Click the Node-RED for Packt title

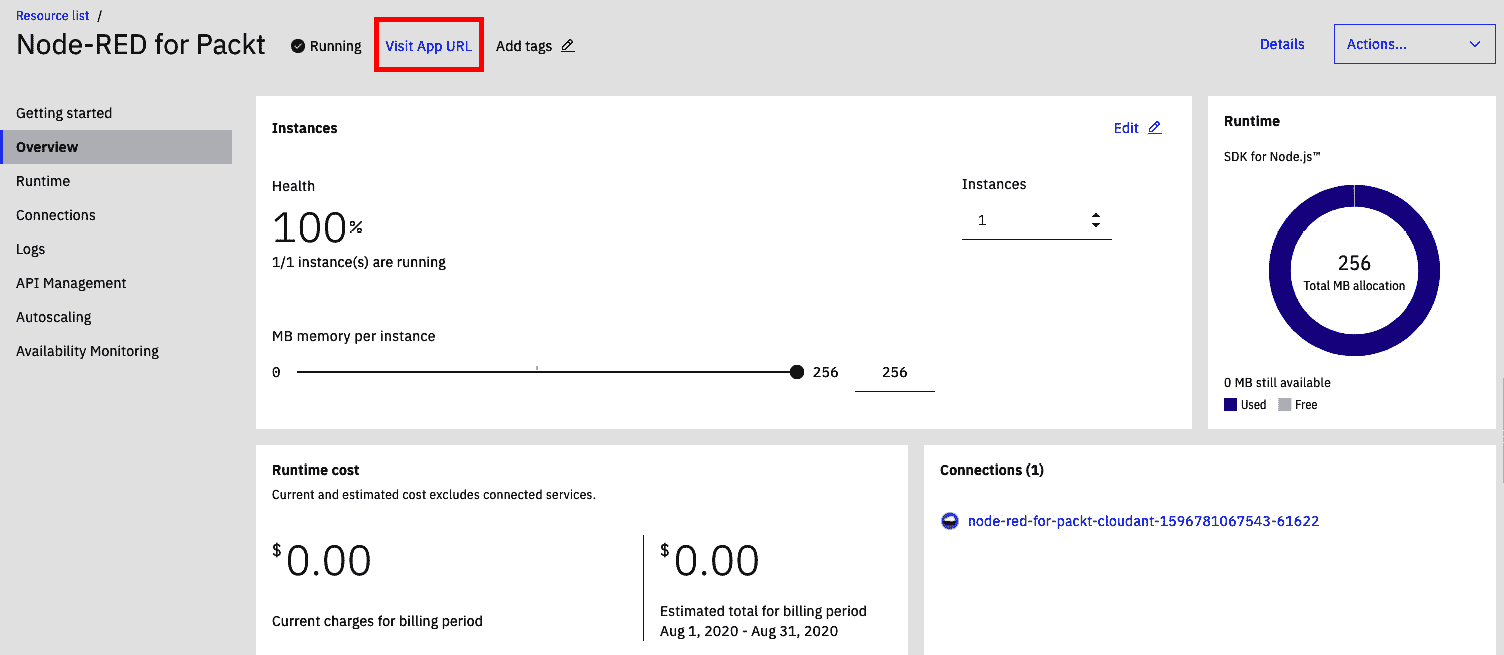(x=141, y=45)
